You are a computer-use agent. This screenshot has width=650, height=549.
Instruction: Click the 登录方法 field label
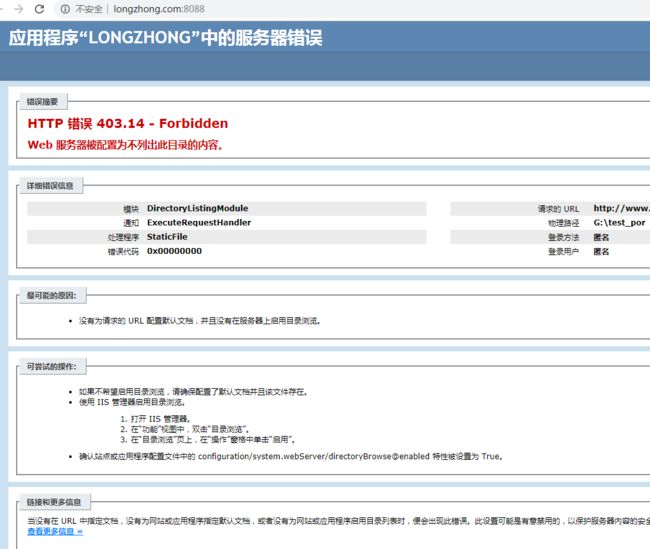click(563, 238)
